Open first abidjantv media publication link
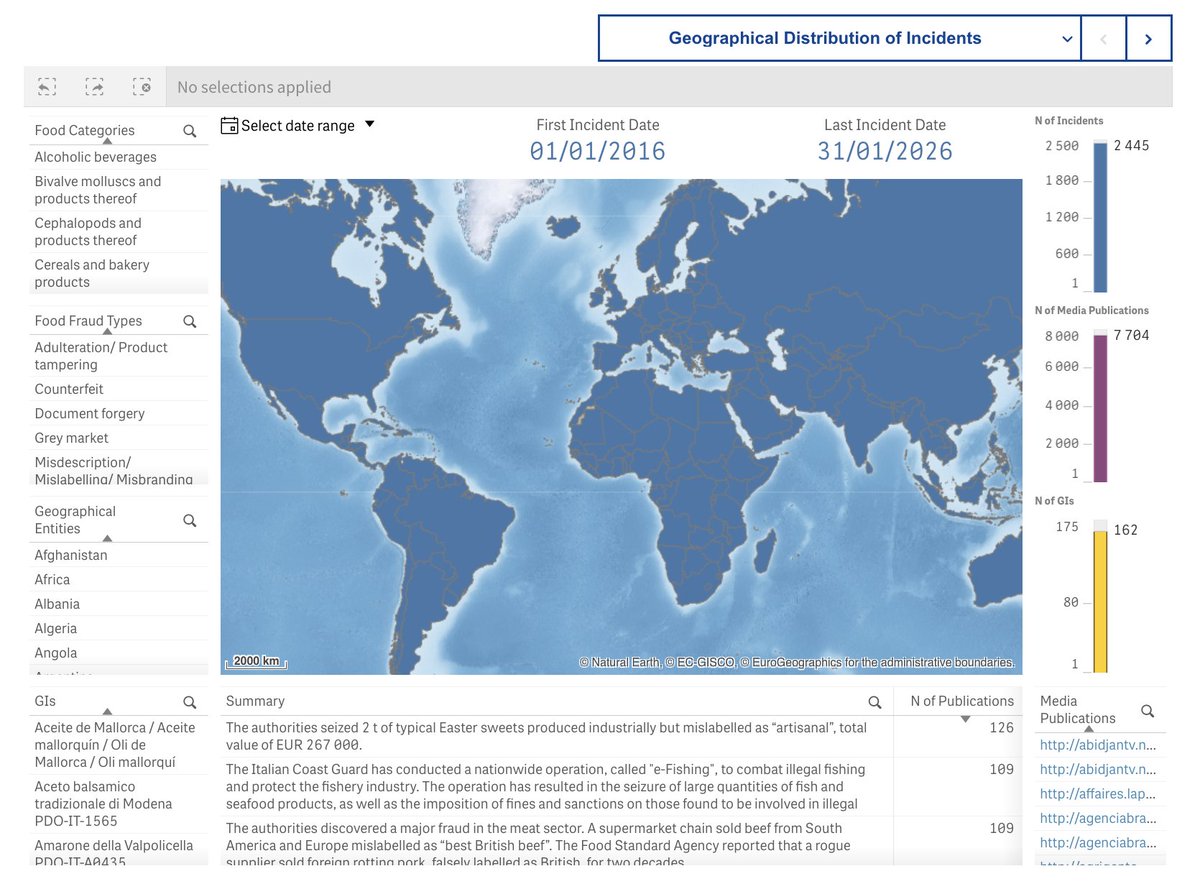The image size is (1200, 884). (x=1098, y=745)
